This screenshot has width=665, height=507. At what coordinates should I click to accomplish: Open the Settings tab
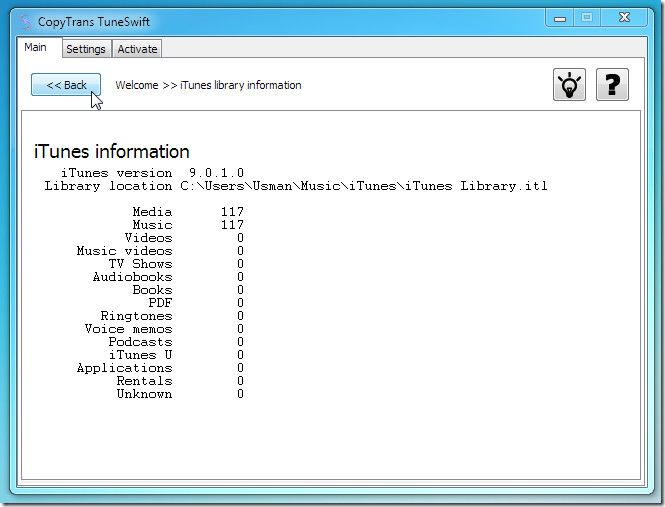pyautogui.click(x=86, y=49)
